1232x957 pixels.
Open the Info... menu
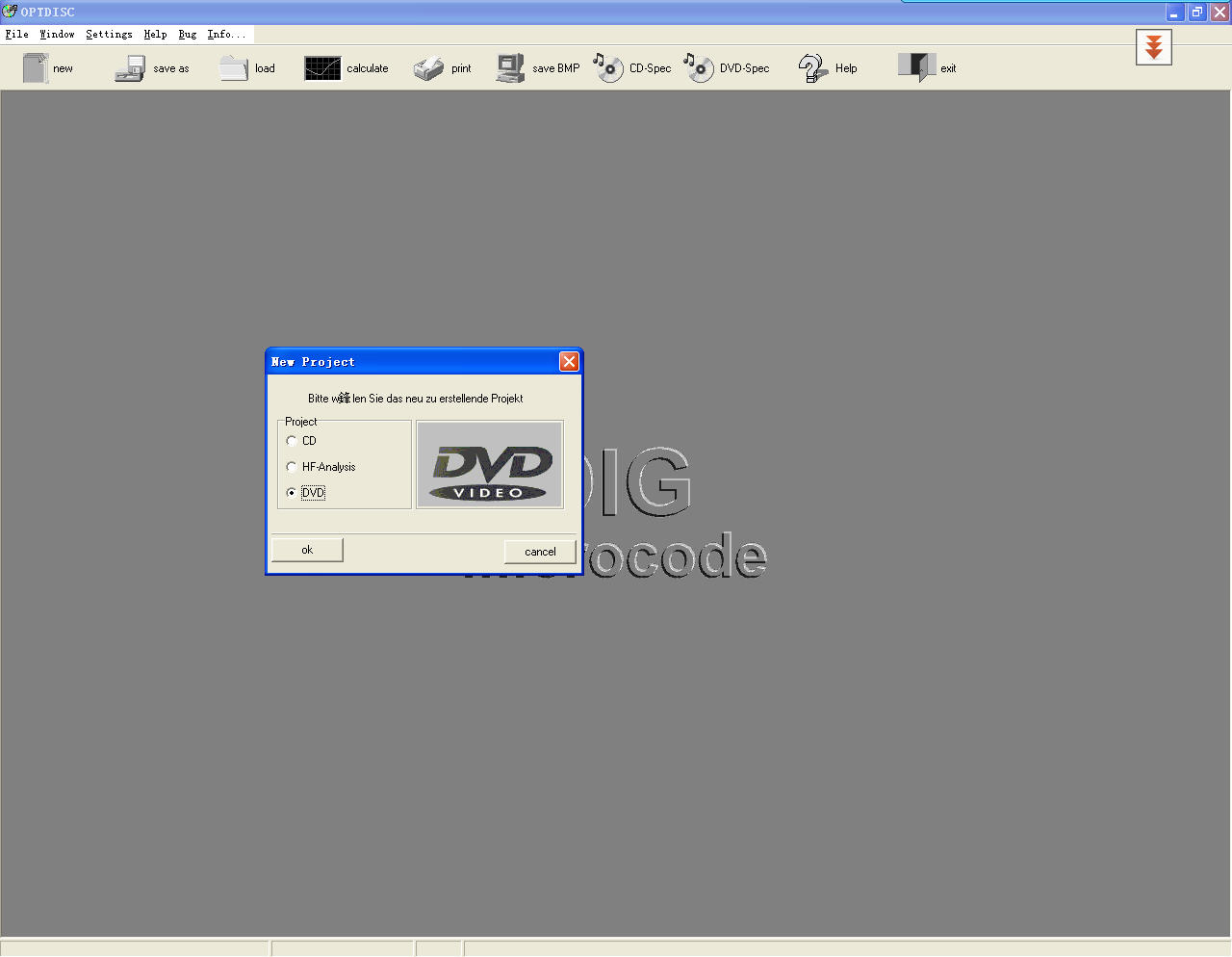pyautogui.click(x=226, y=34)
